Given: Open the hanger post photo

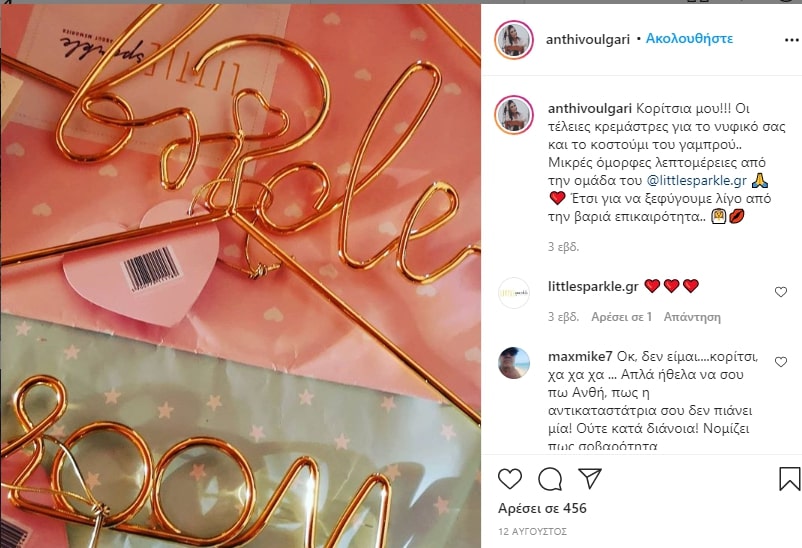Looking at the screenshot, I should (240, 276).
